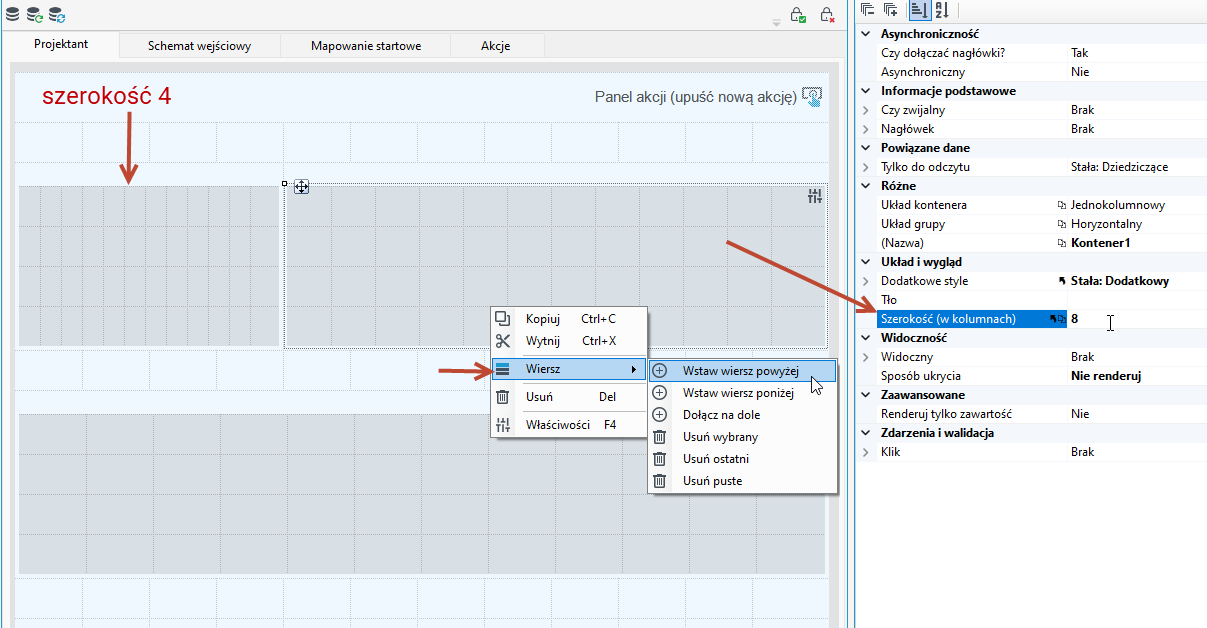Open the Wiersz submenu entry
This screenshot has width=1207, height=628.
[569, 369]
